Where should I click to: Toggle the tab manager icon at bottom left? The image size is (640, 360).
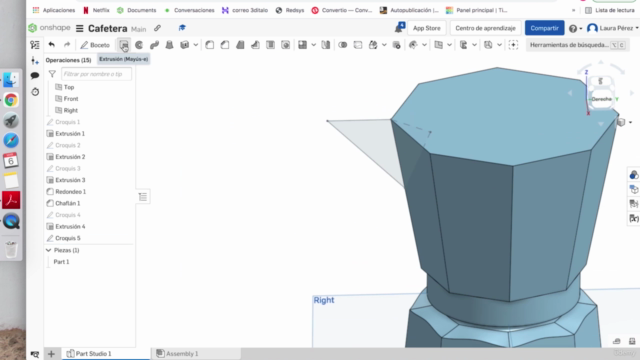tap(35, 354)
